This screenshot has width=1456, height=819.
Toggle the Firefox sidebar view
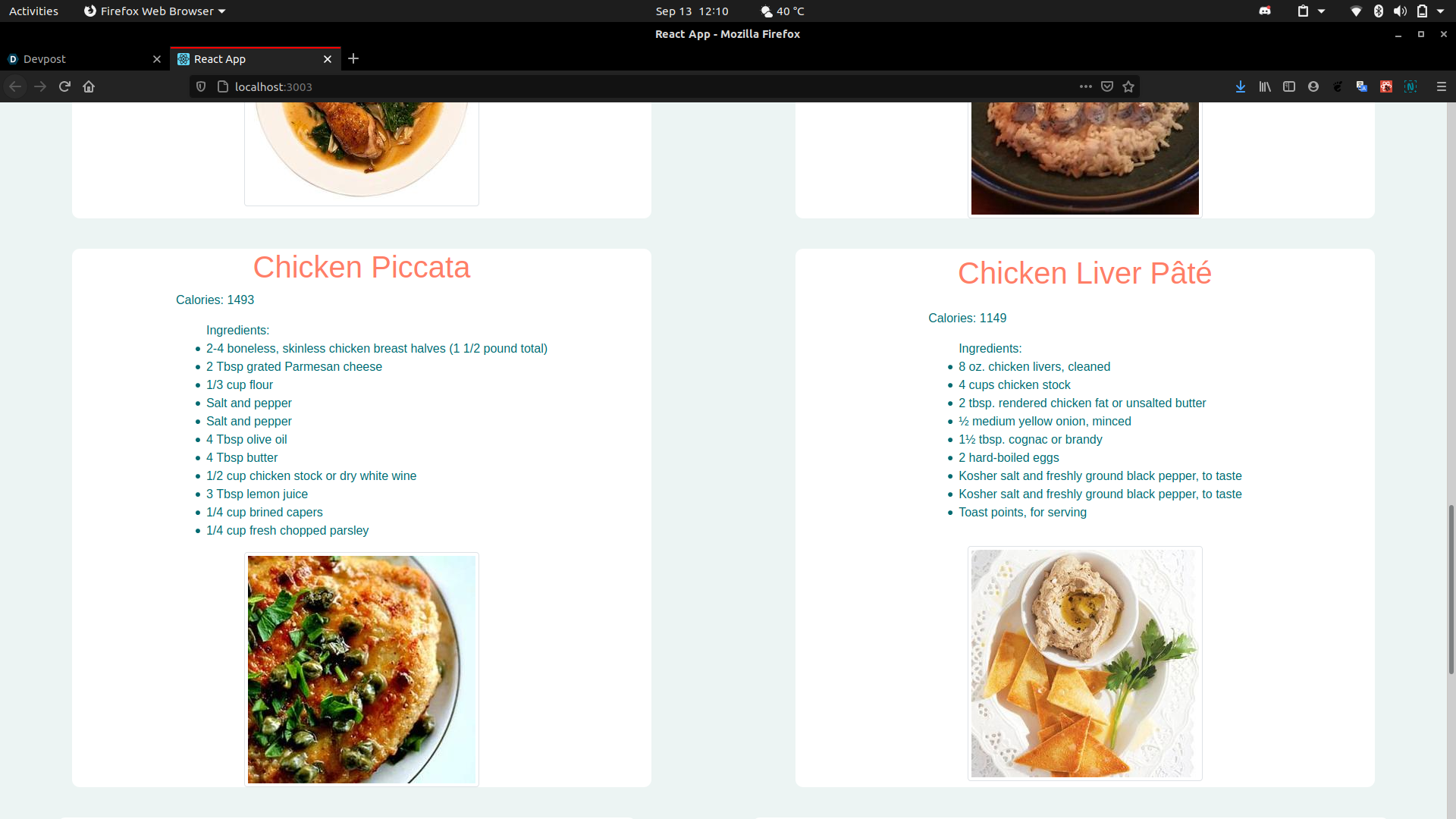click(1289, 86)
